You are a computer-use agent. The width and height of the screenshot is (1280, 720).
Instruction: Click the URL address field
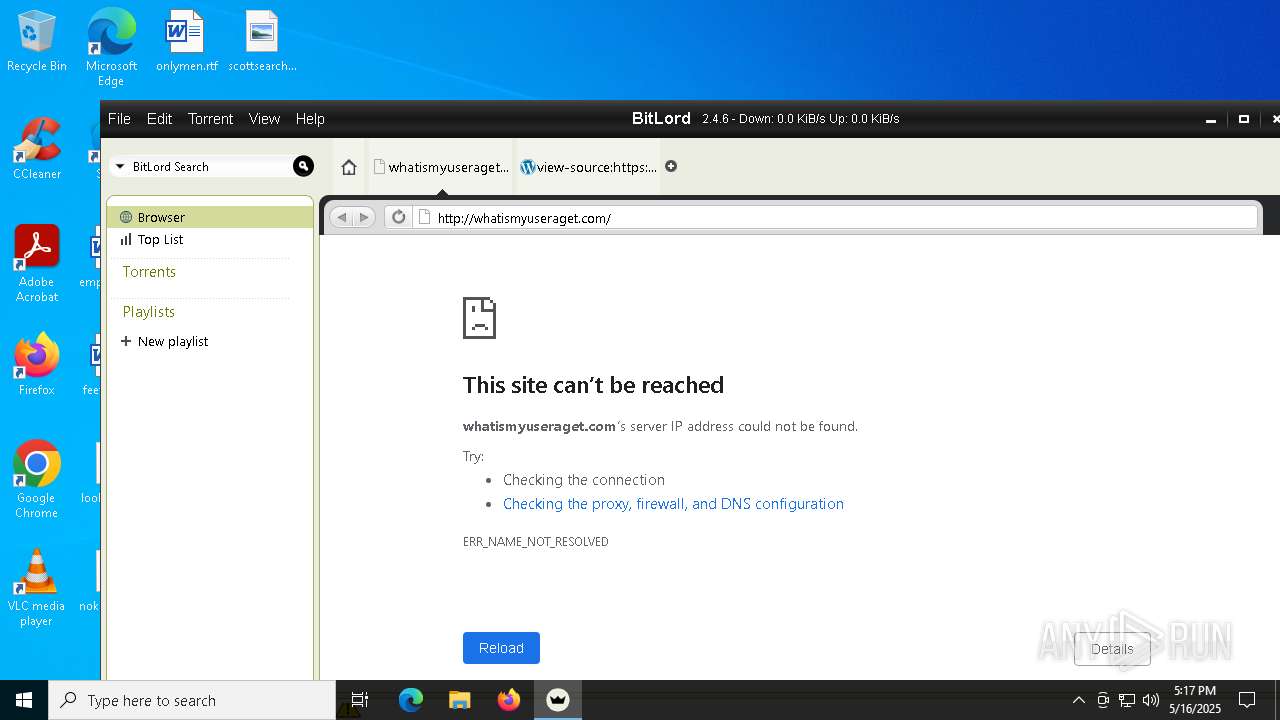pos(836,217)
